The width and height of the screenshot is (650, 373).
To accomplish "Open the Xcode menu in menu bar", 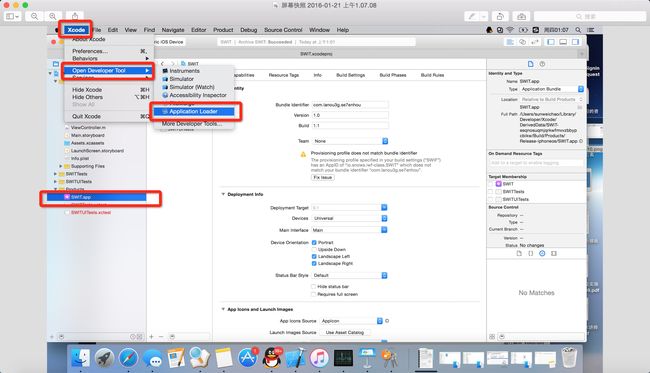I will (76, 30).
